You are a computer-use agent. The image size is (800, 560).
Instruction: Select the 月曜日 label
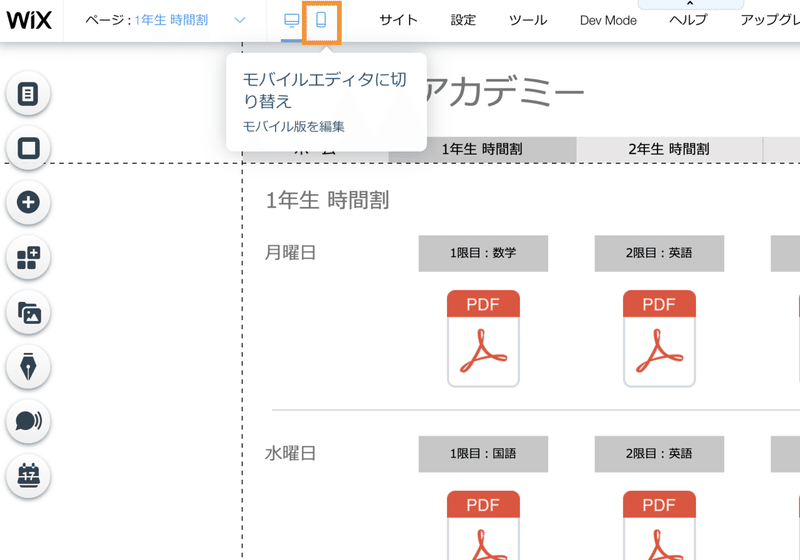coord(290,252)
